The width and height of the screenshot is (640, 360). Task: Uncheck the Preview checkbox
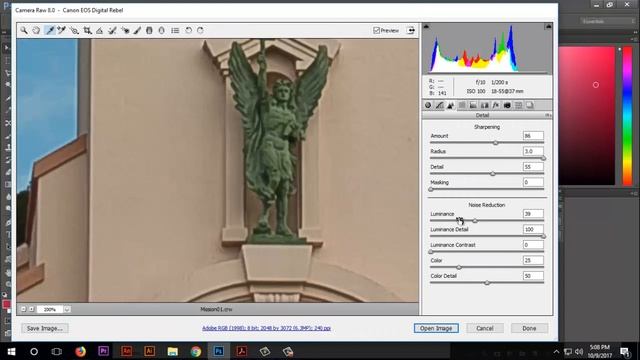[377, 30]
